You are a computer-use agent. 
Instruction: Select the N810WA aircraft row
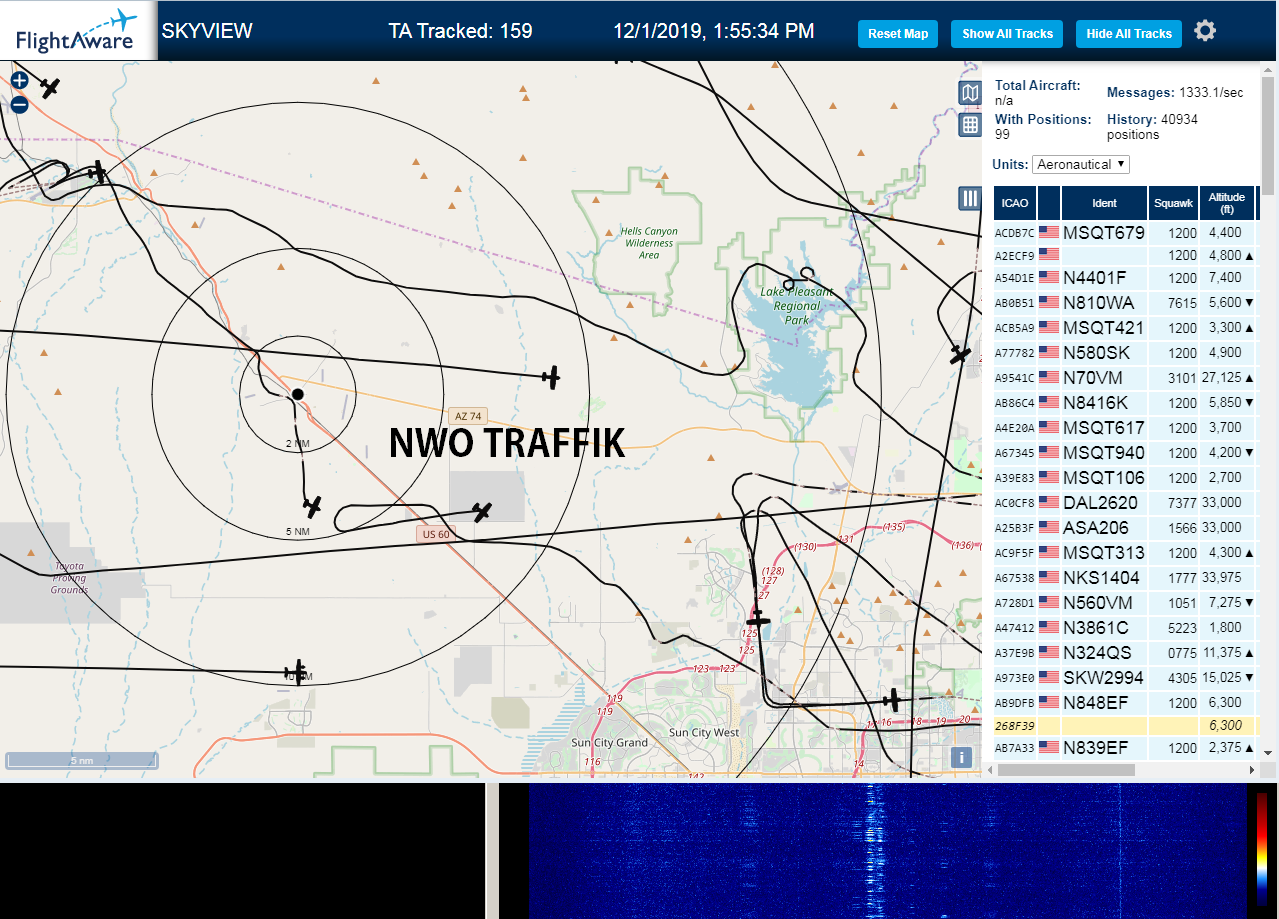pyautogui.click(x=1126, y=302)
